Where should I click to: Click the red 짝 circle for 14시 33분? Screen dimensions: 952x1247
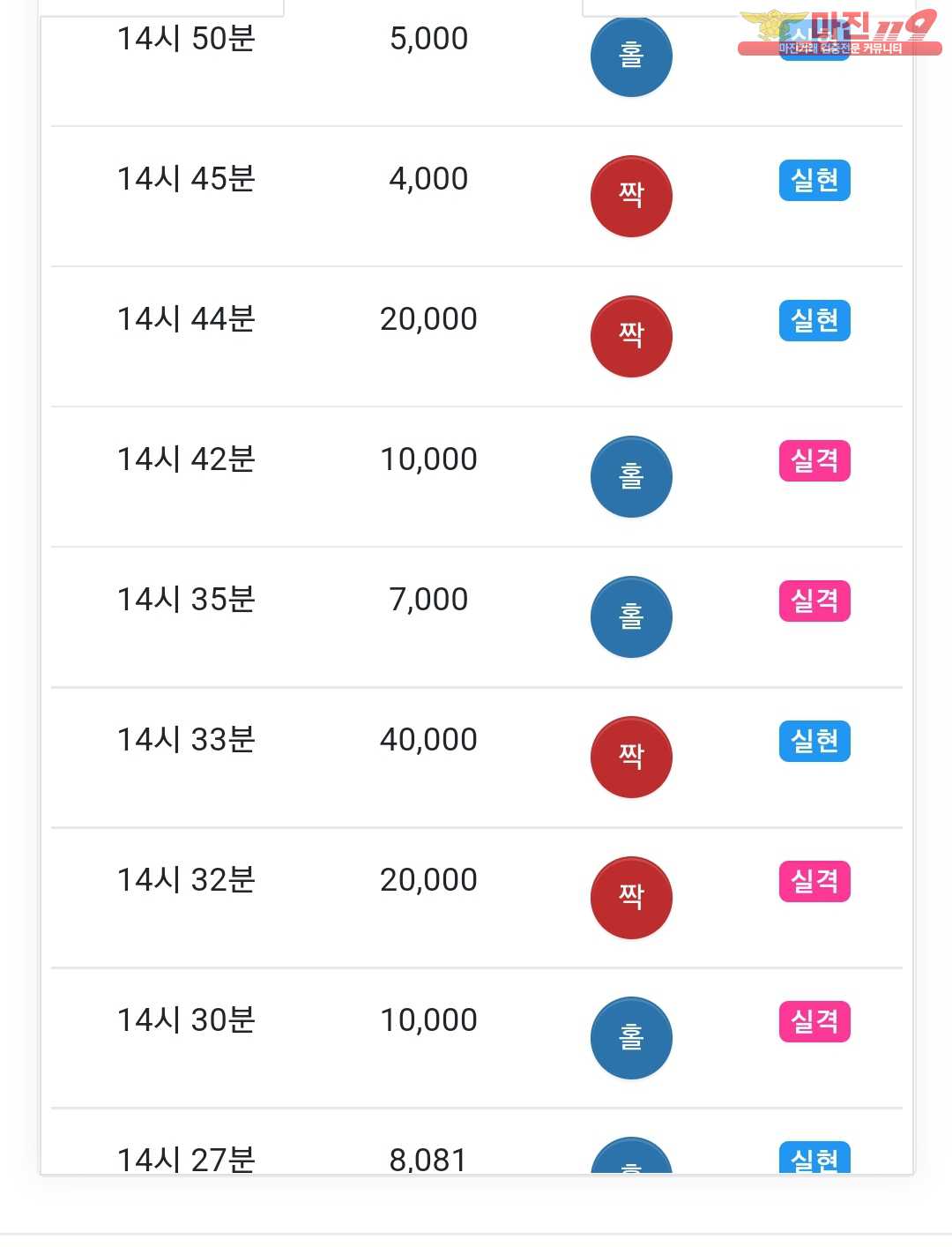tap(631, 757)
